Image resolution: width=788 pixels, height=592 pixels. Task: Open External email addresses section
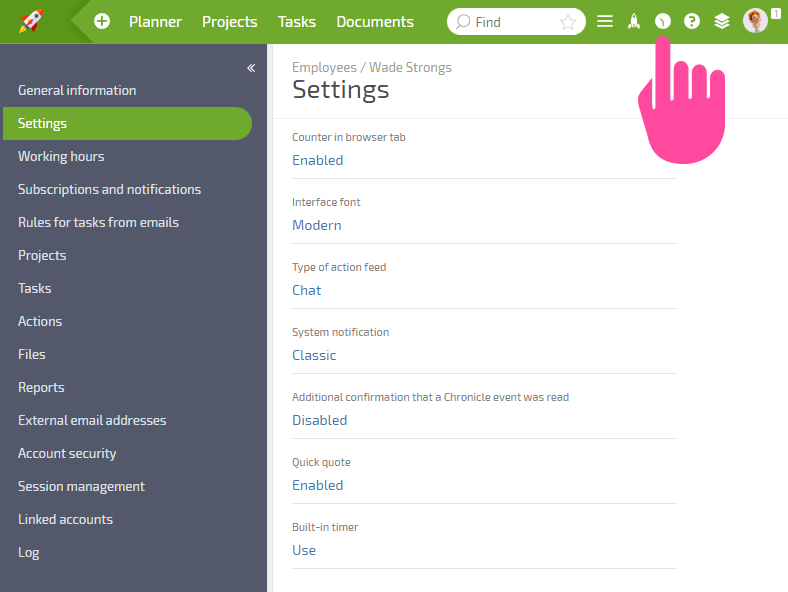(92, 421)
